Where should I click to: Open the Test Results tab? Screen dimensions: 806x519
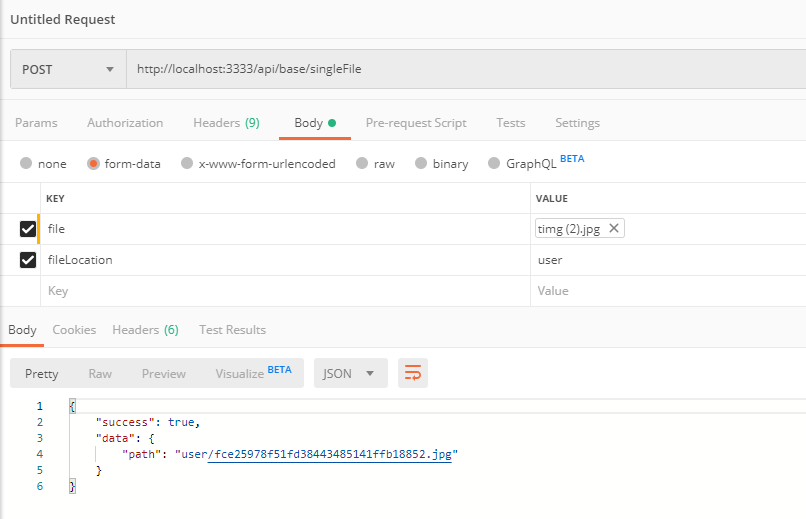click(x=232, y=330)
